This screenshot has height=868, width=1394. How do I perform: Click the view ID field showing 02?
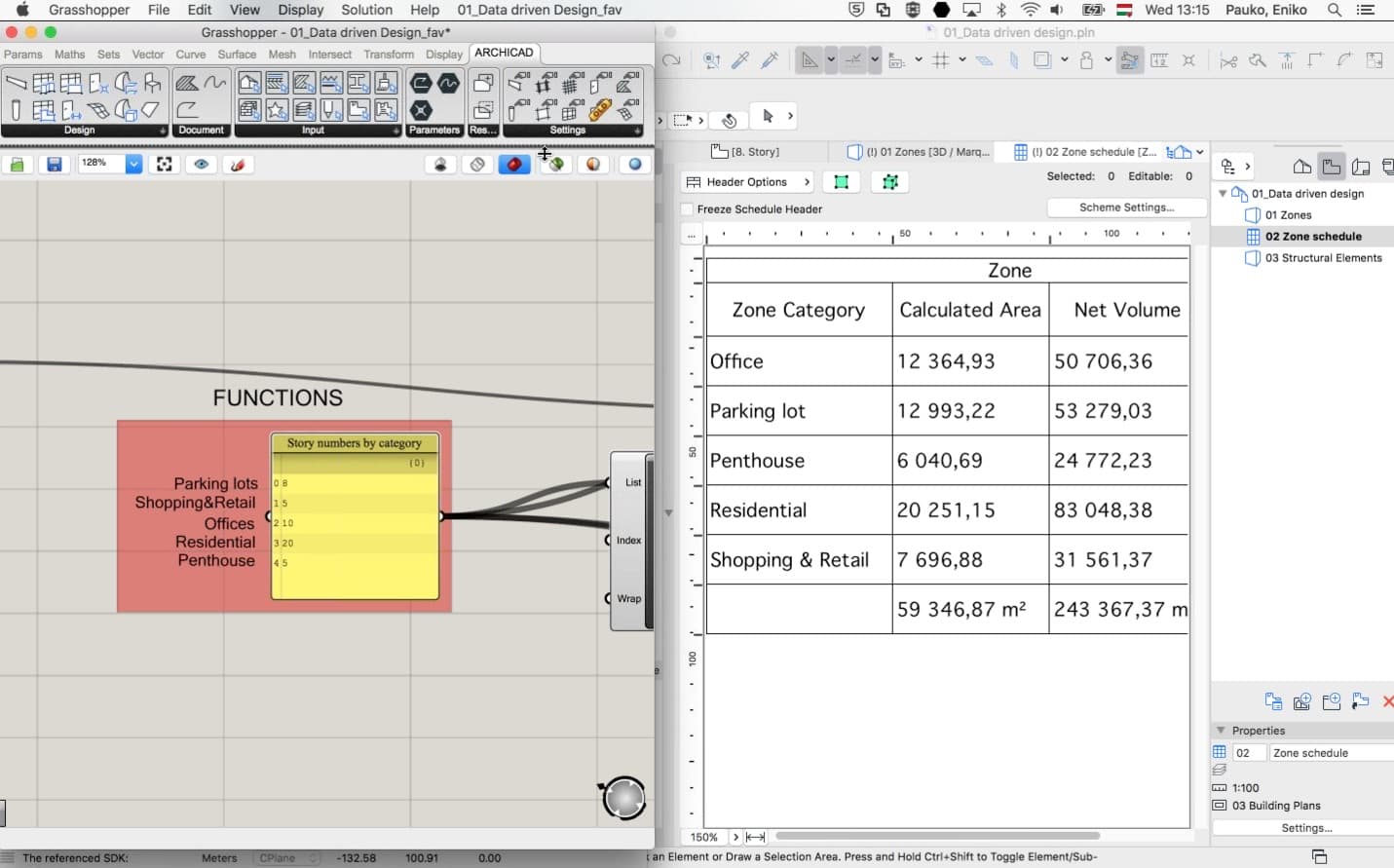click(x=1249, y=753)
